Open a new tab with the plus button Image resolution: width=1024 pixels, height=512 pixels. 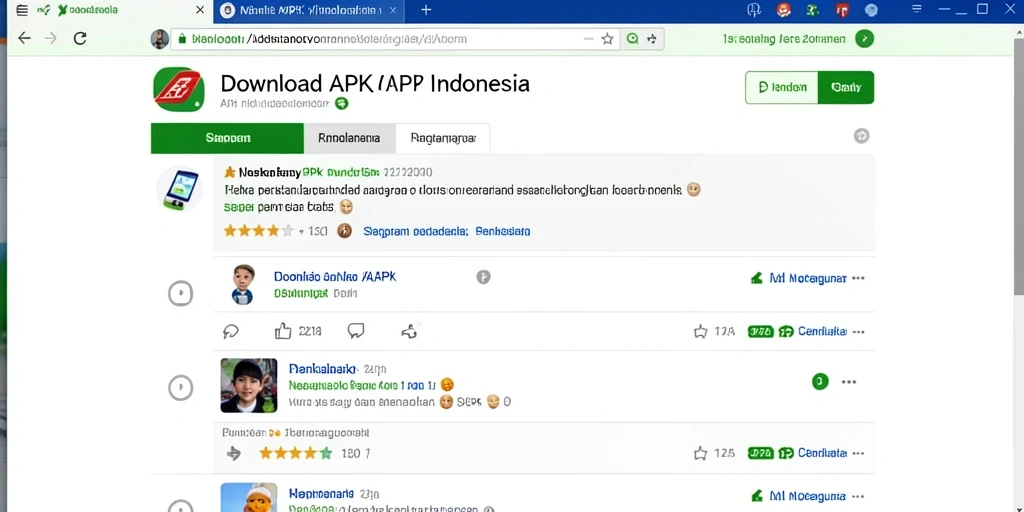(426, 10)
